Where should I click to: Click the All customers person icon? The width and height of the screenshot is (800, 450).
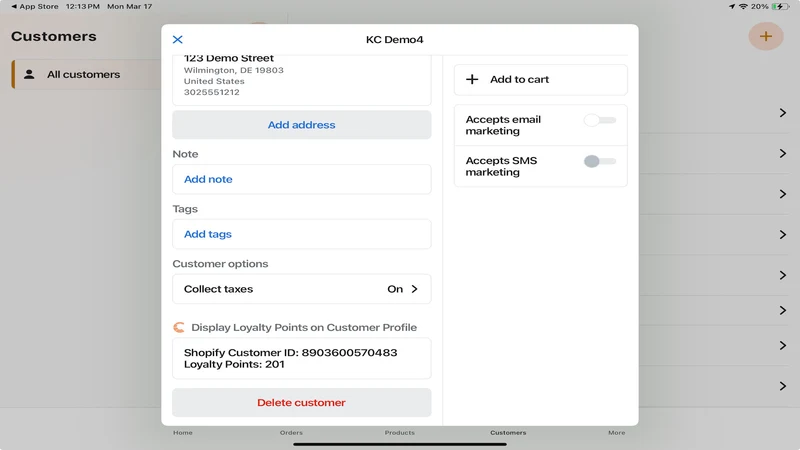[30, 74]
